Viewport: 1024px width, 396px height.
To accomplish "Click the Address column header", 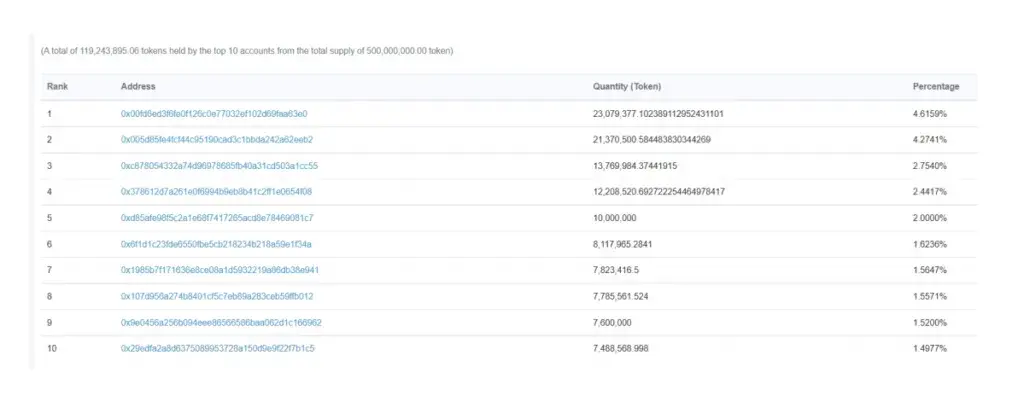I will click(x=138, y=87).
